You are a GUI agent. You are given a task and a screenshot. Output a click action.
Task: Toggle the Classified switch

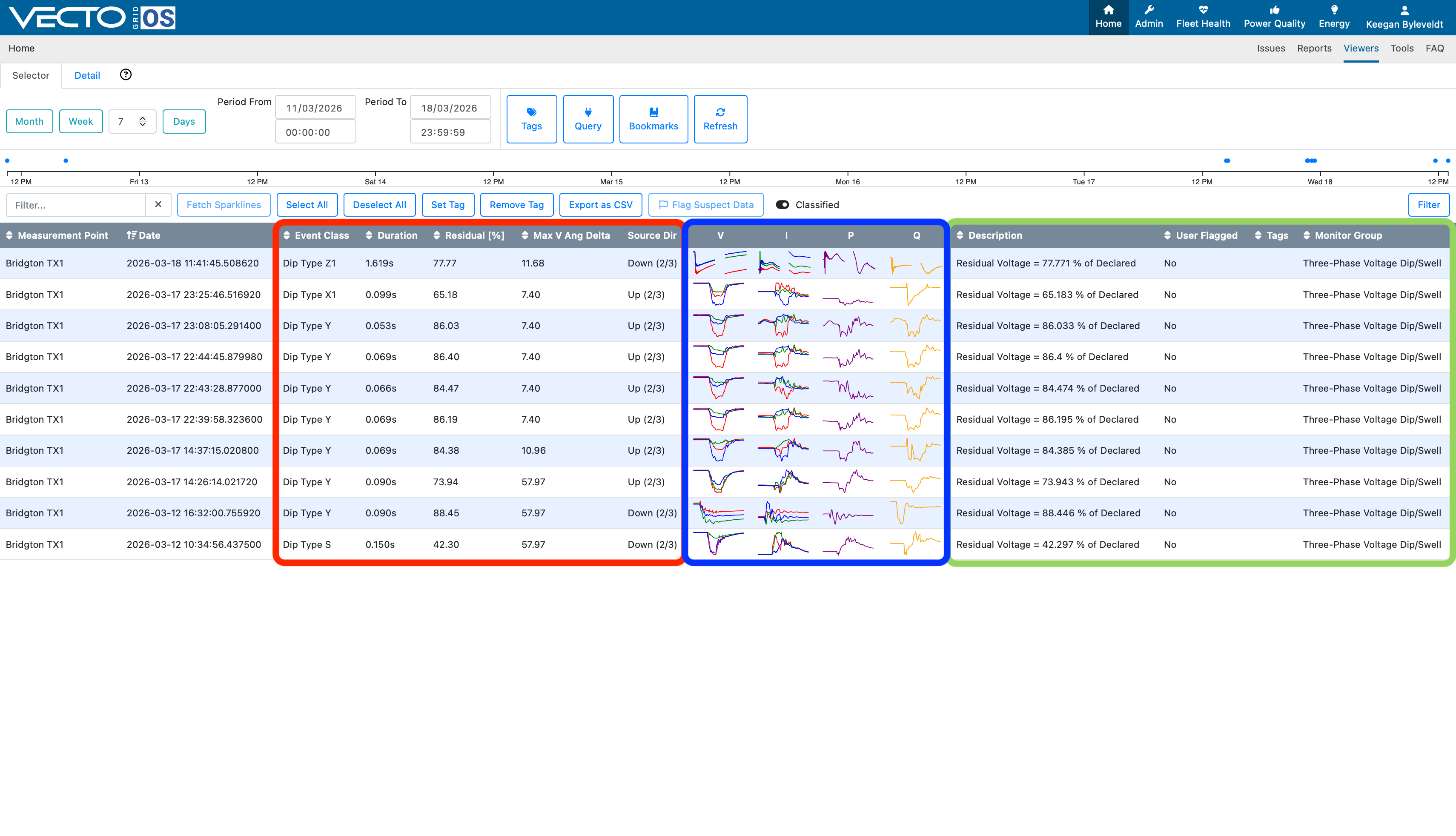click(x=782, y=204)
